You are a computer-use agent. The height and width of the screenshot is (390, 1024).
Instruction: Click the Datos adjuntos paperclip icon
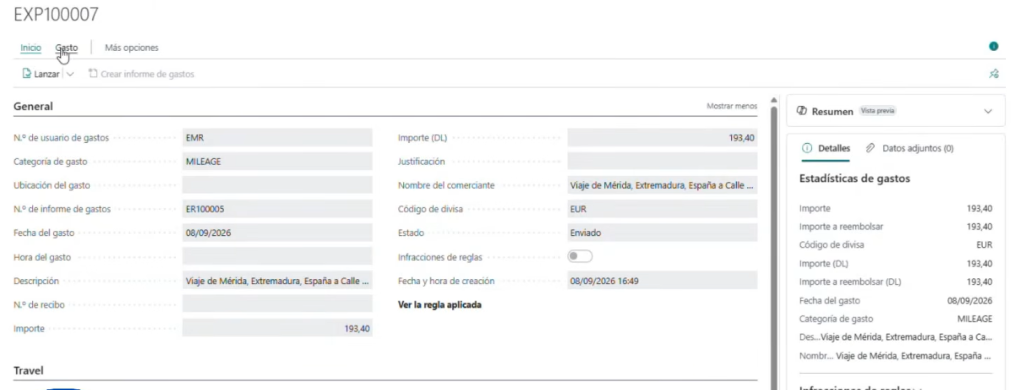(x=870, y=148)
